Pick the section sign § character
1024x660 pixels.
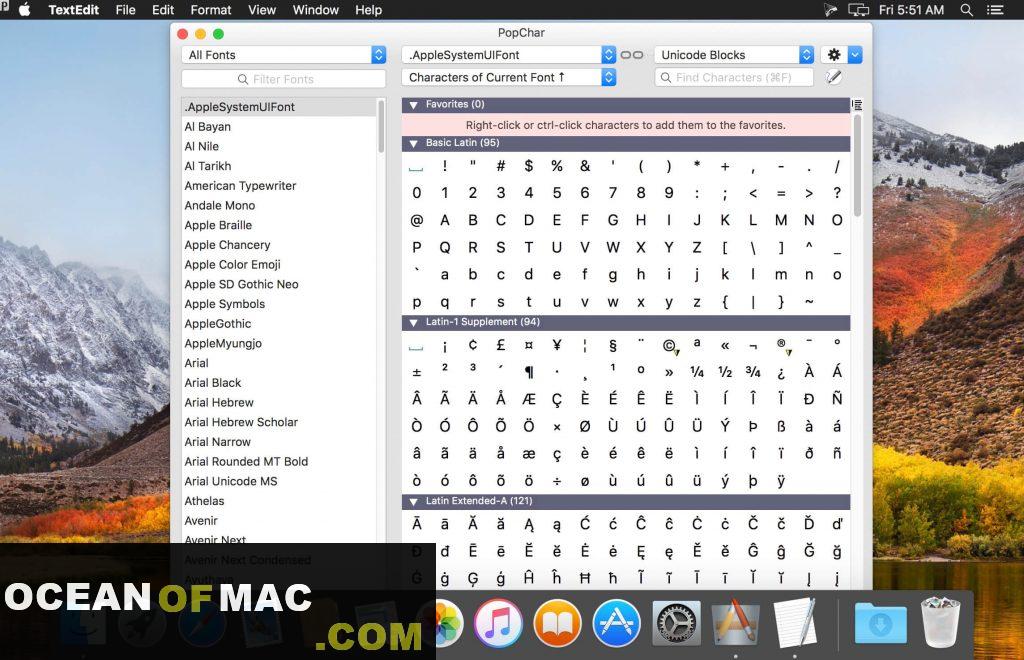click(613, 345)
